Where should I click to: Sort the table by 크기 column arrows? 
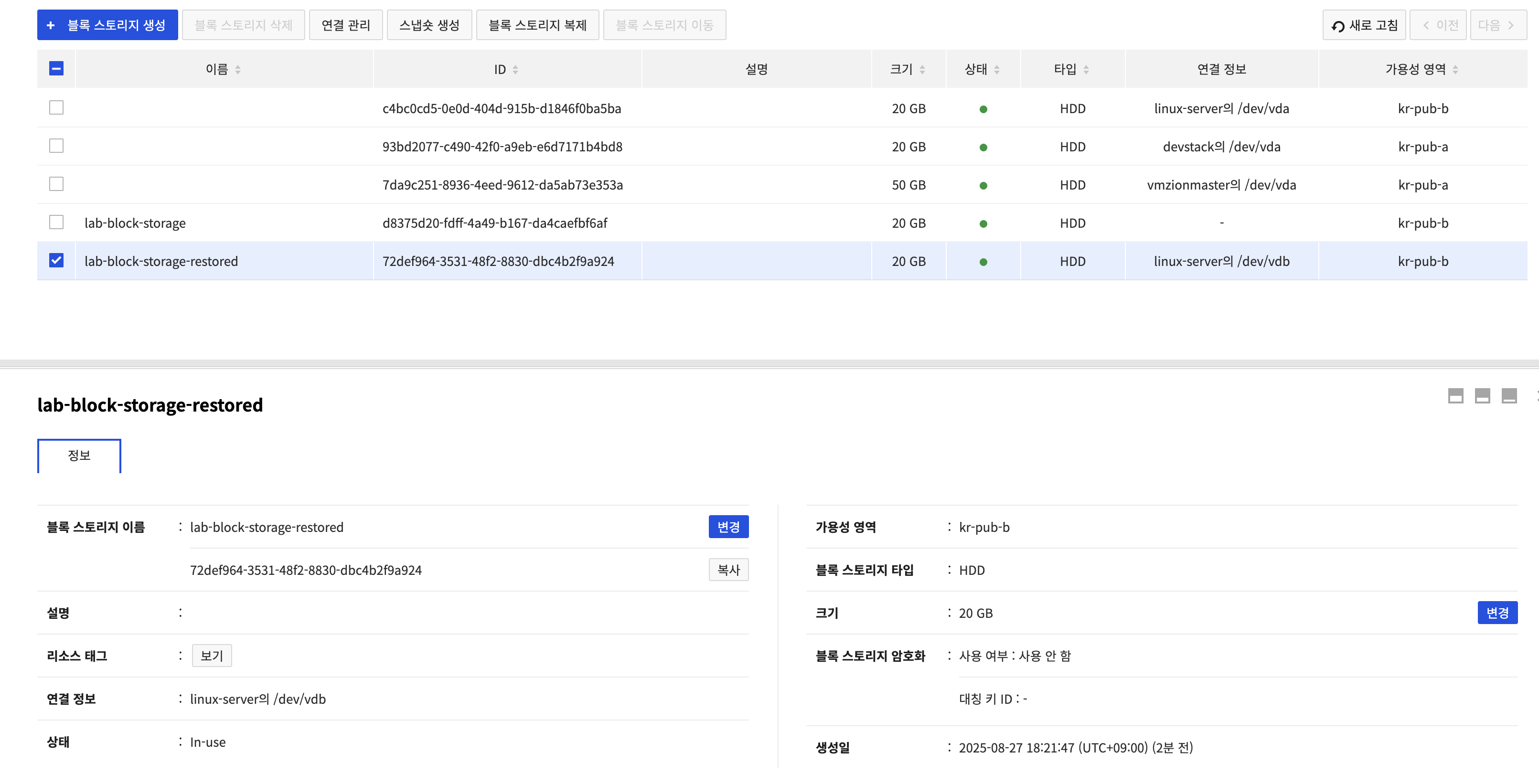[922, 70]
